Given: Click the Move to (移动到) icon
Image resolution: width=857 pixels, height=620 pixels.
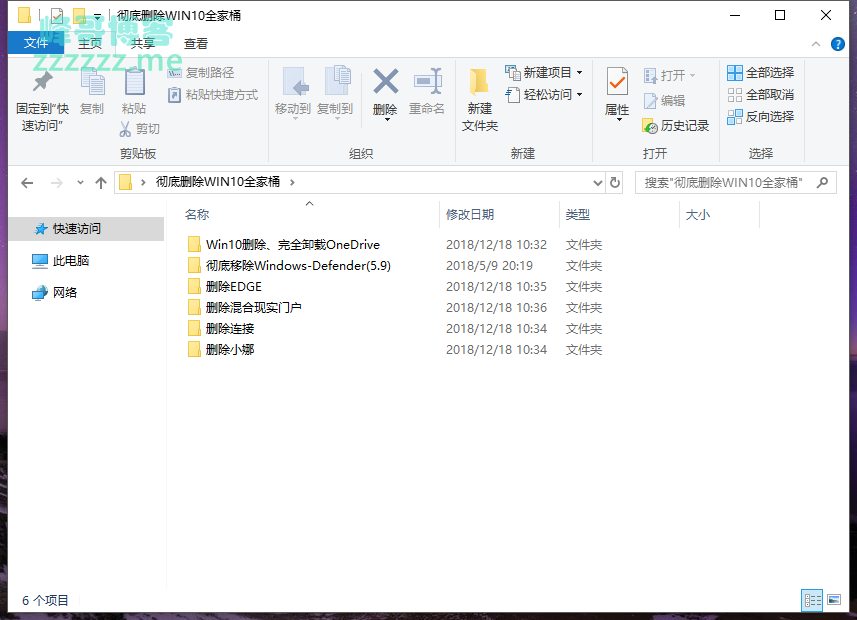Looking at the screenshot, I should [x=295, y=82].
